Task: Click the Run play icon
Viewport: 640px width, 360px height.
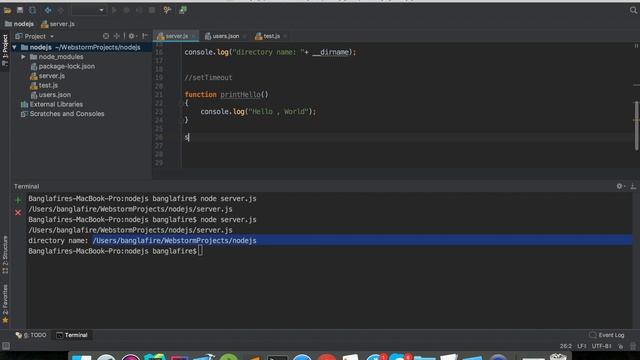Action: pos(114,10)
